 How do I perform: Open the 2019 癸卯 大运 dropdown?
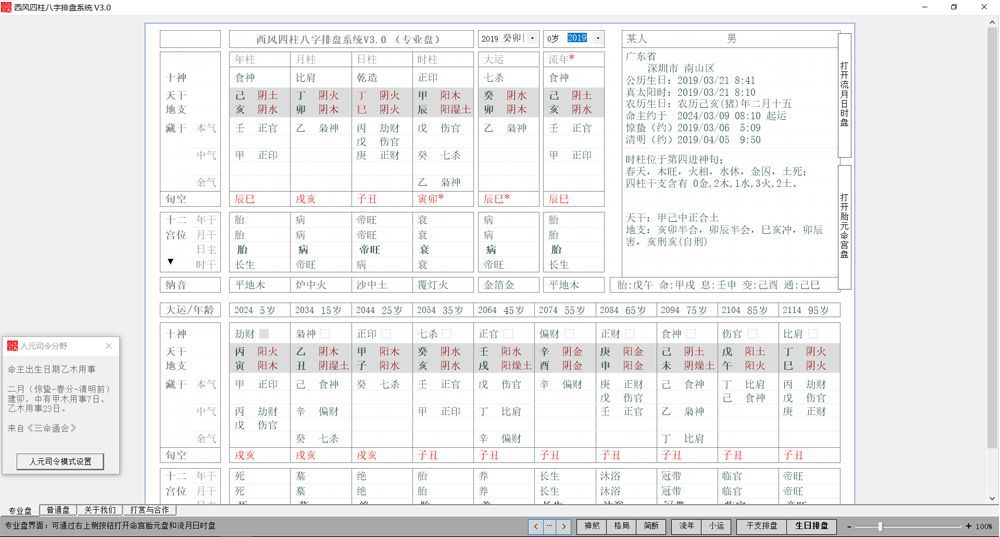pos(533,38)
